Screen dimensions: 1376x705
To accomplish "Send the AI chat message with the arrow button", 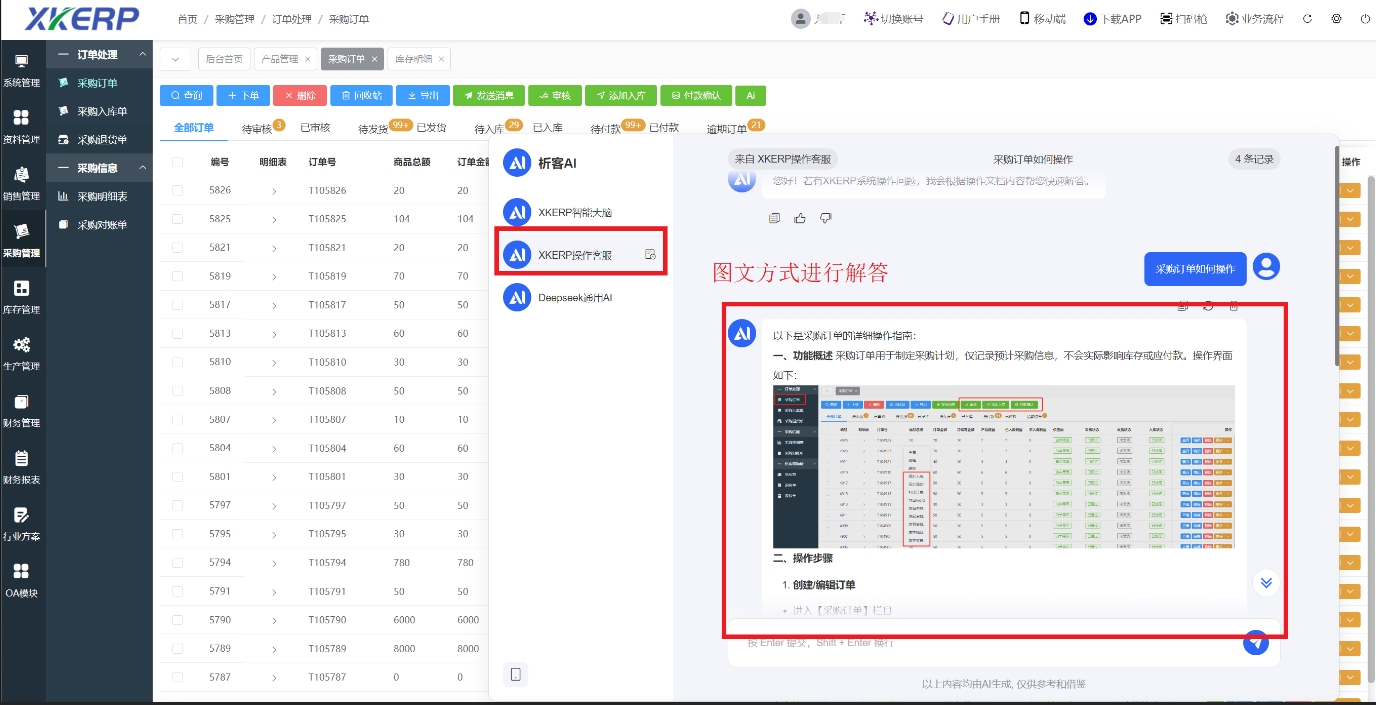I will (1256, 643).
